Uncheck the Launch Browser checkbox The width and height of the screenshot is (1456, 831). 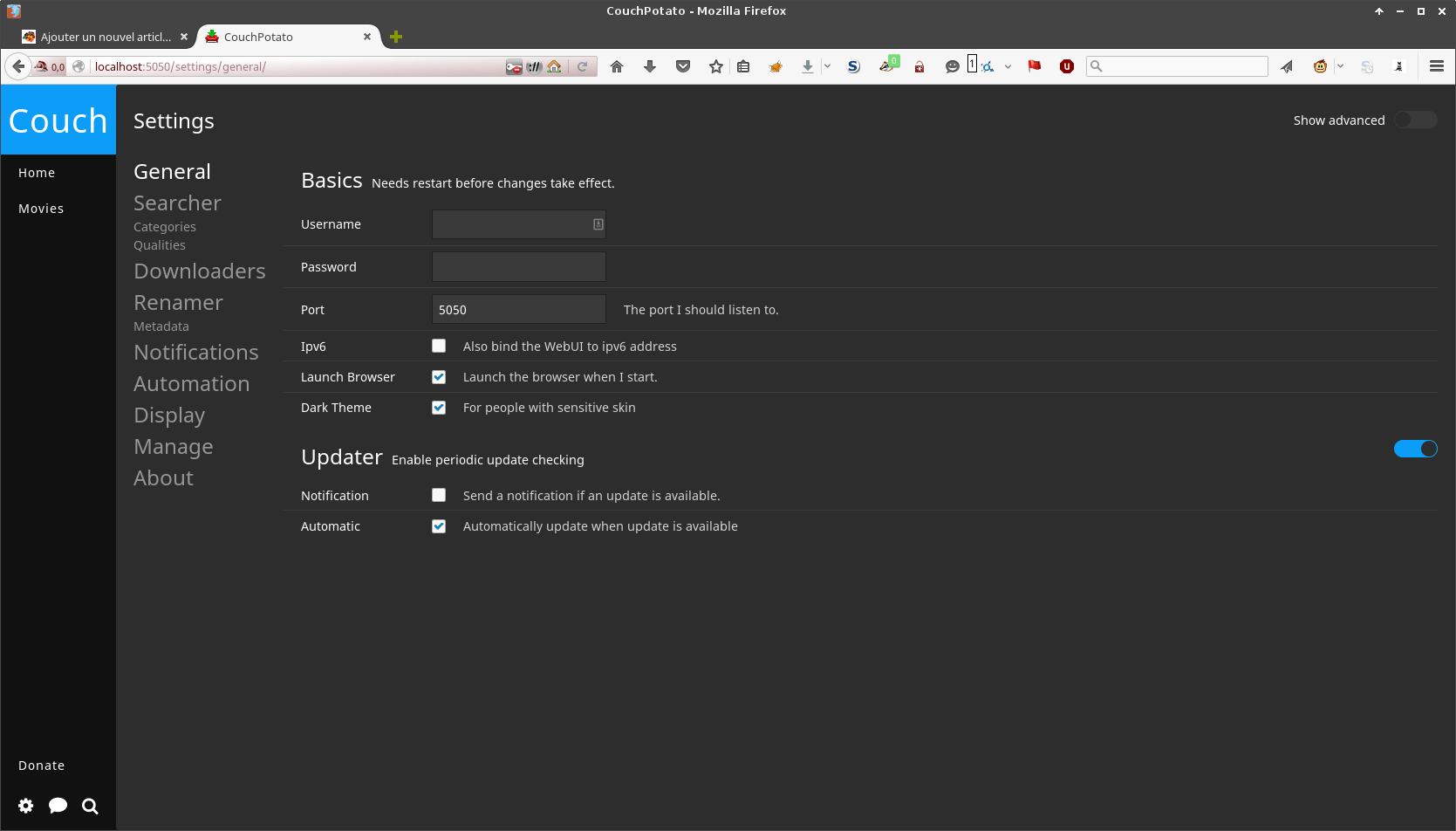tap(439, 377)
